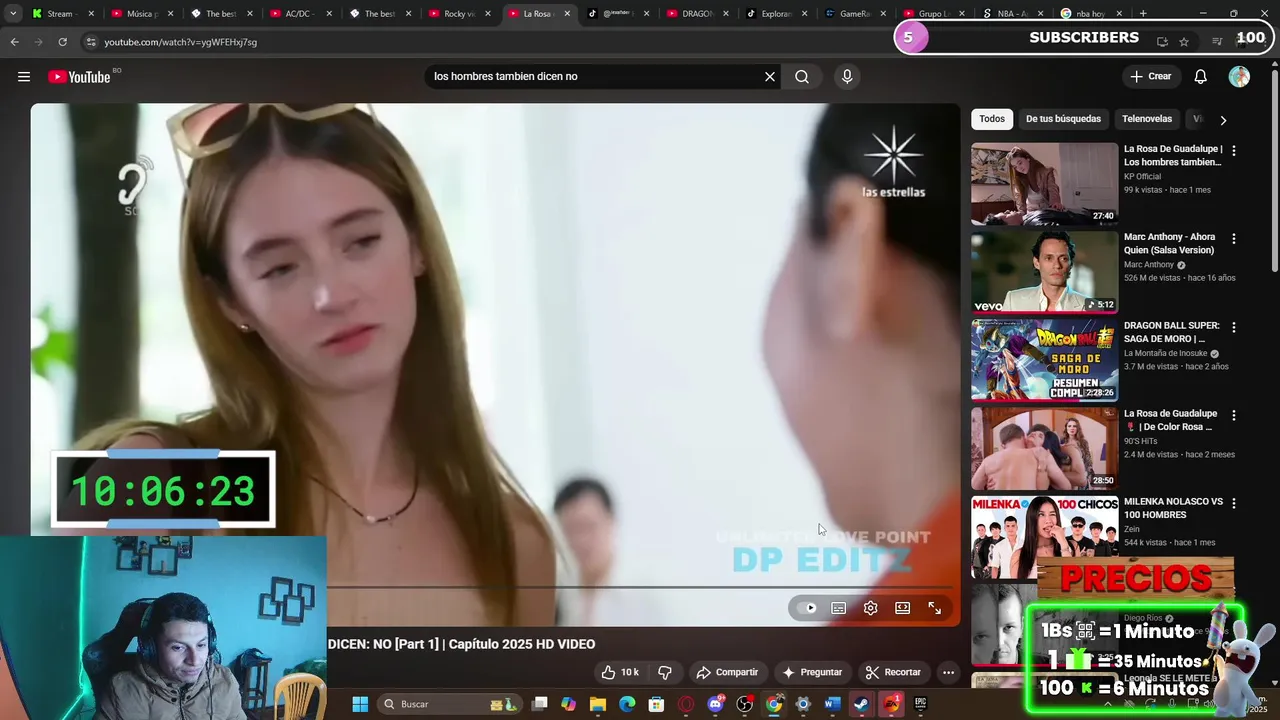
Task: Open Microsoft Store from the taskbar
Action: (x=656, y=704)
